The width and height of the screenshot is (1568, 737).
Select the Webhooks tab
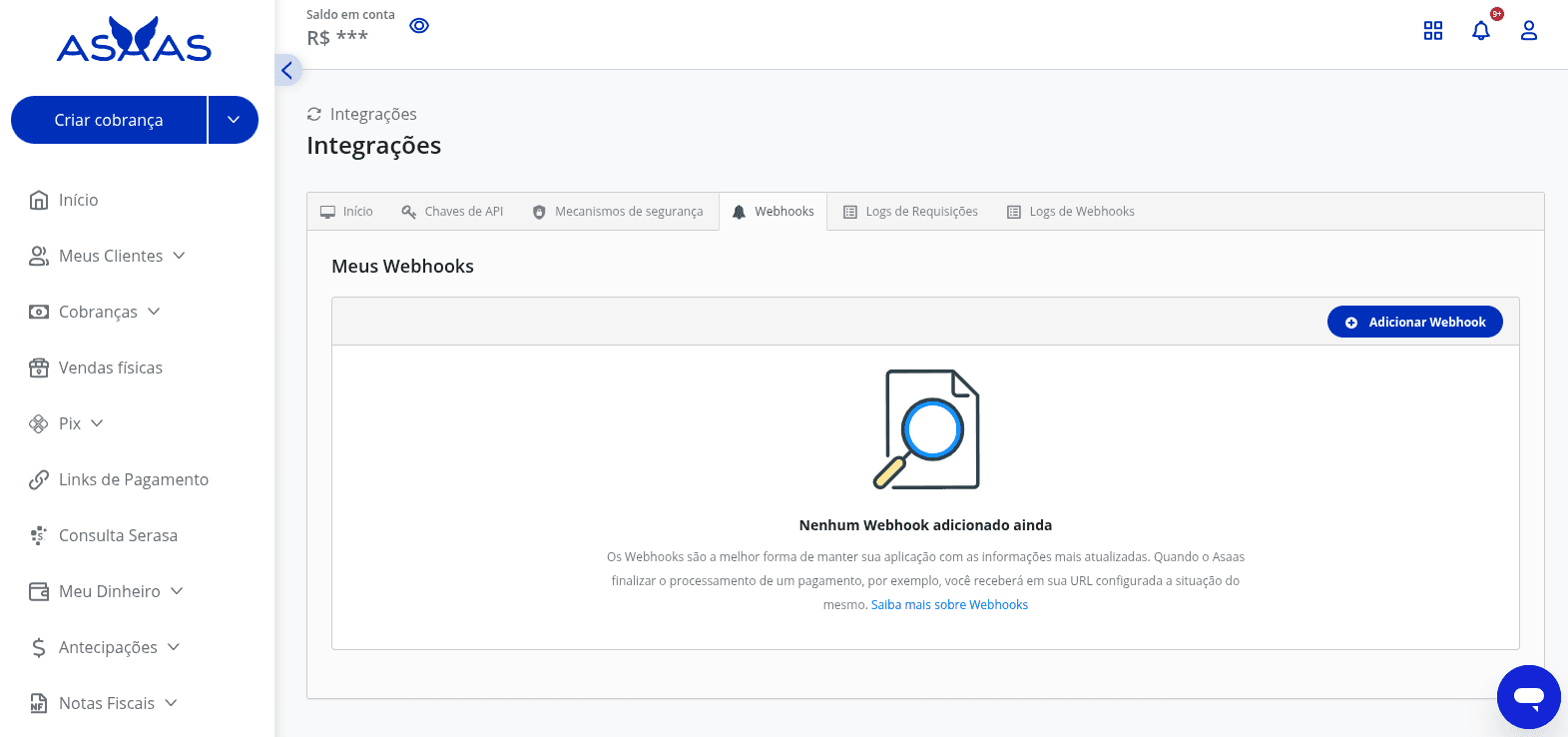[774, 212]
